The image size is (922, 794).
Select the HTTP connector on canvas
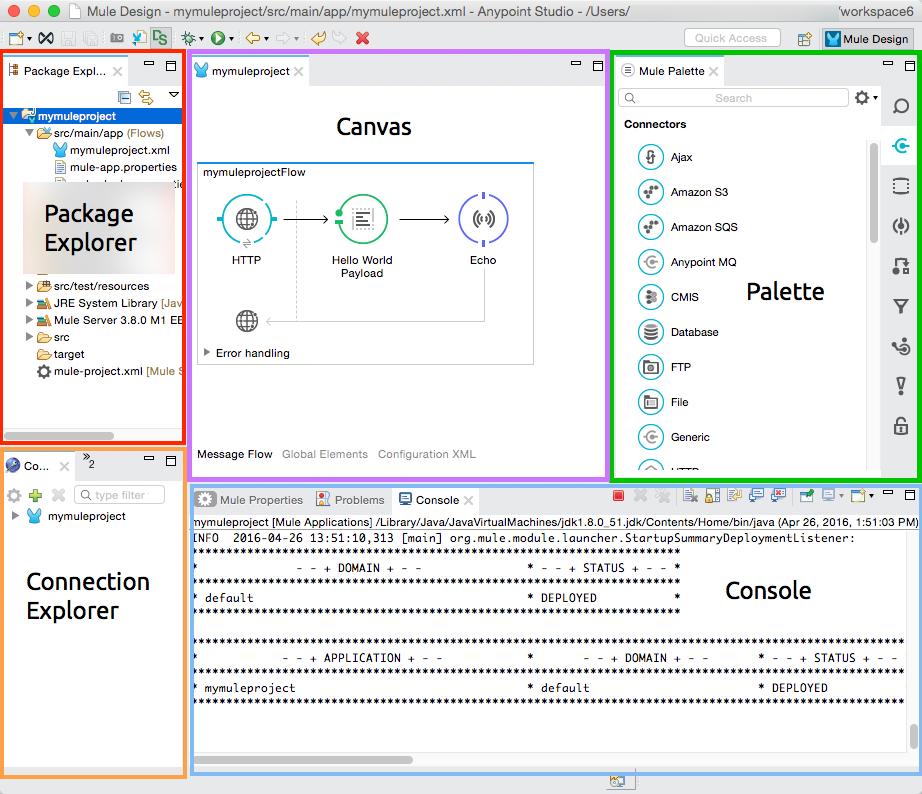pyautogui.click(x=246, y=219)
